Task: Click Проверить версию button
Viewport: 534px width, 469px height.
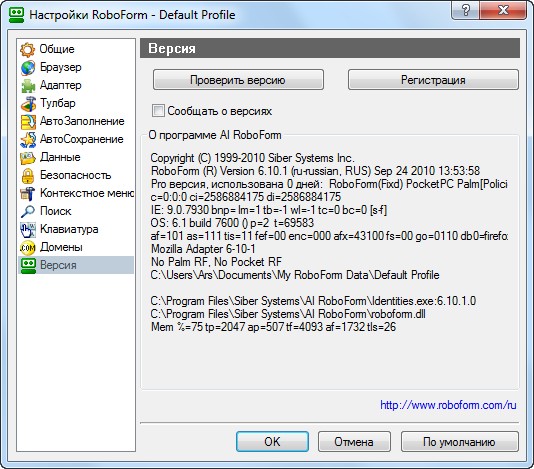Action: 238,80
